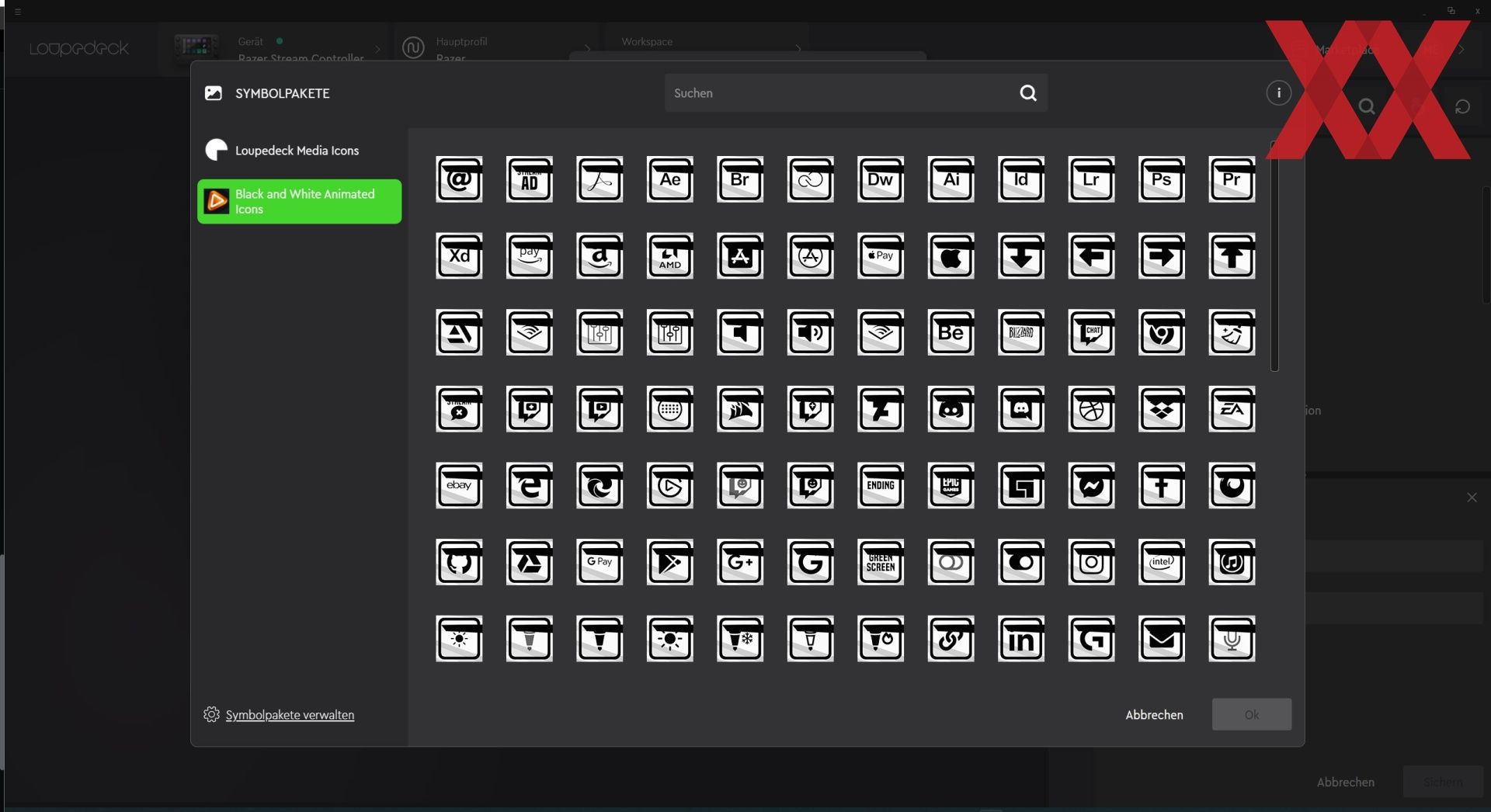Select the Behance Be icon
Viewport: 1491px width, 812px height.
click(x=951, y=332)
